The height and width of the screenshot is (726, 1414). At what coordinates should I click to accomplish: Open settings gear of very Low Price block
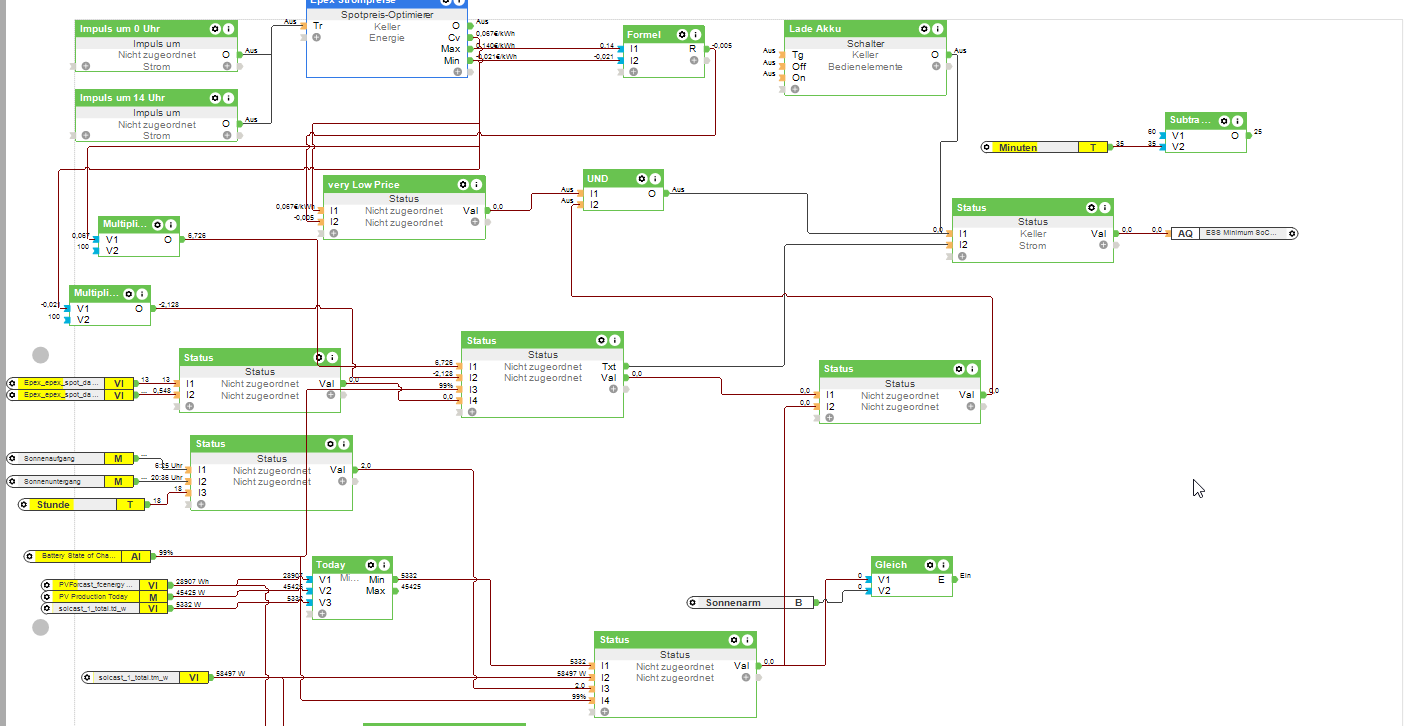[462, 185]
